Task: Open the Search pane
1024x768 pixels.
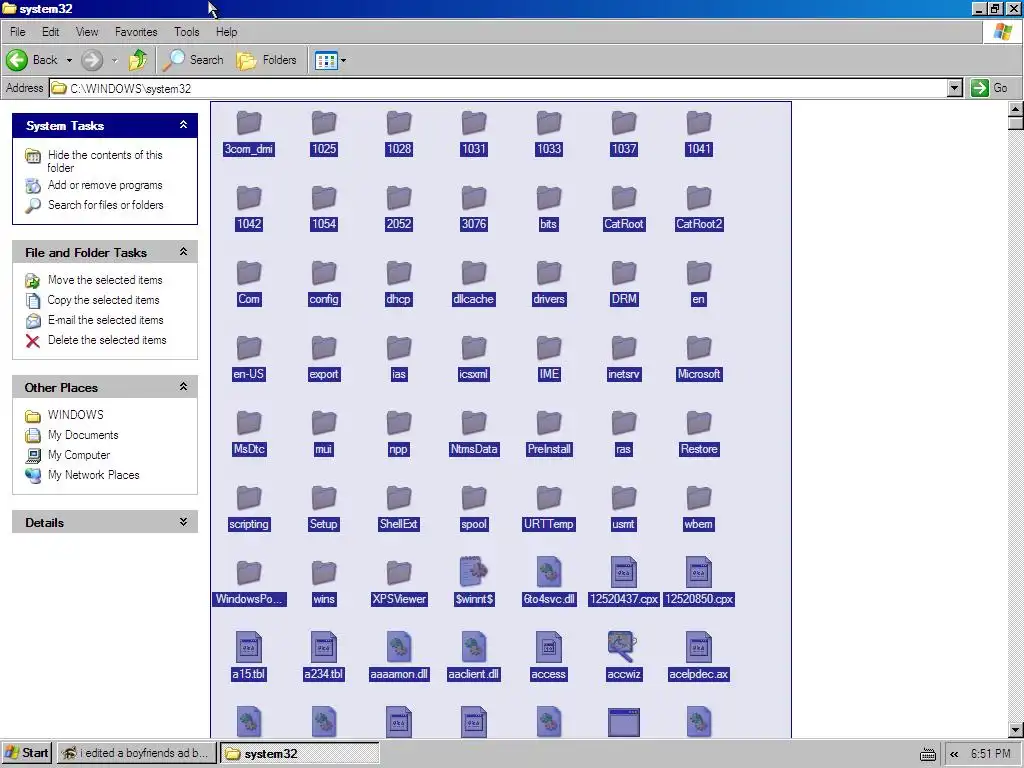Action: 193,60
